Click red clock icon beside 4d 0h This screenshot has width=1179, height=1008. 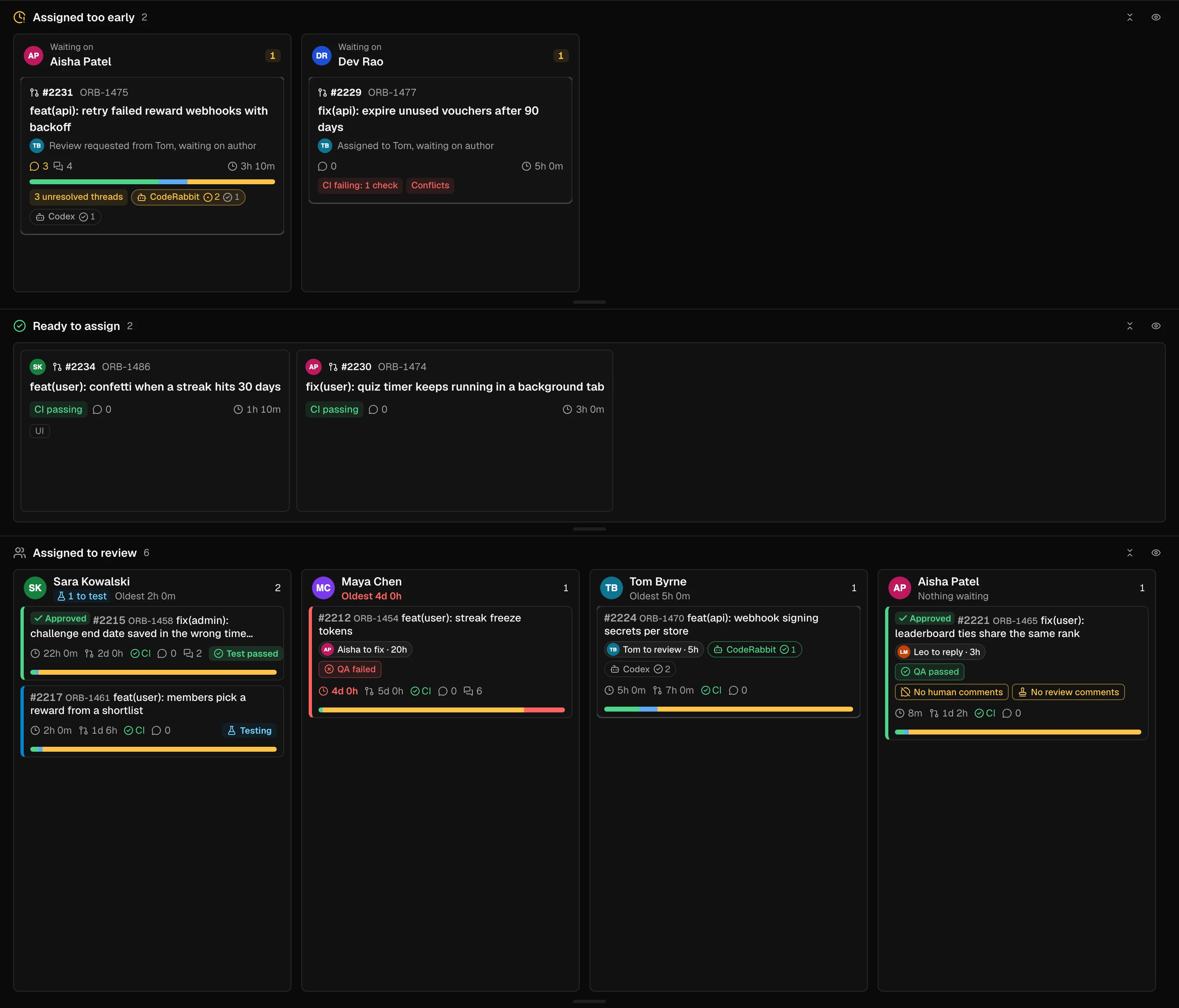tap(323, 692)
